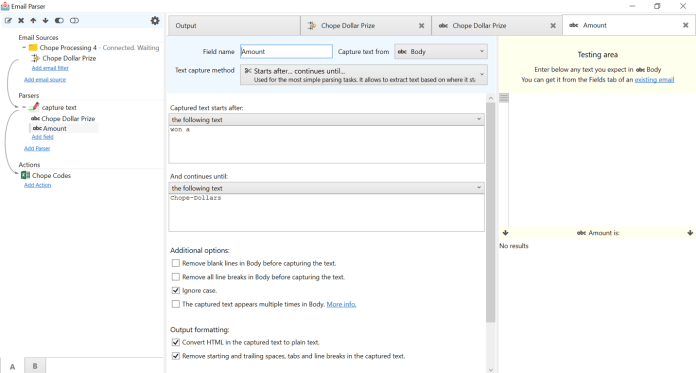The image size is (696, 373).
Task: Open the Capture text from Body dropdown
Action: click(441, 52)
